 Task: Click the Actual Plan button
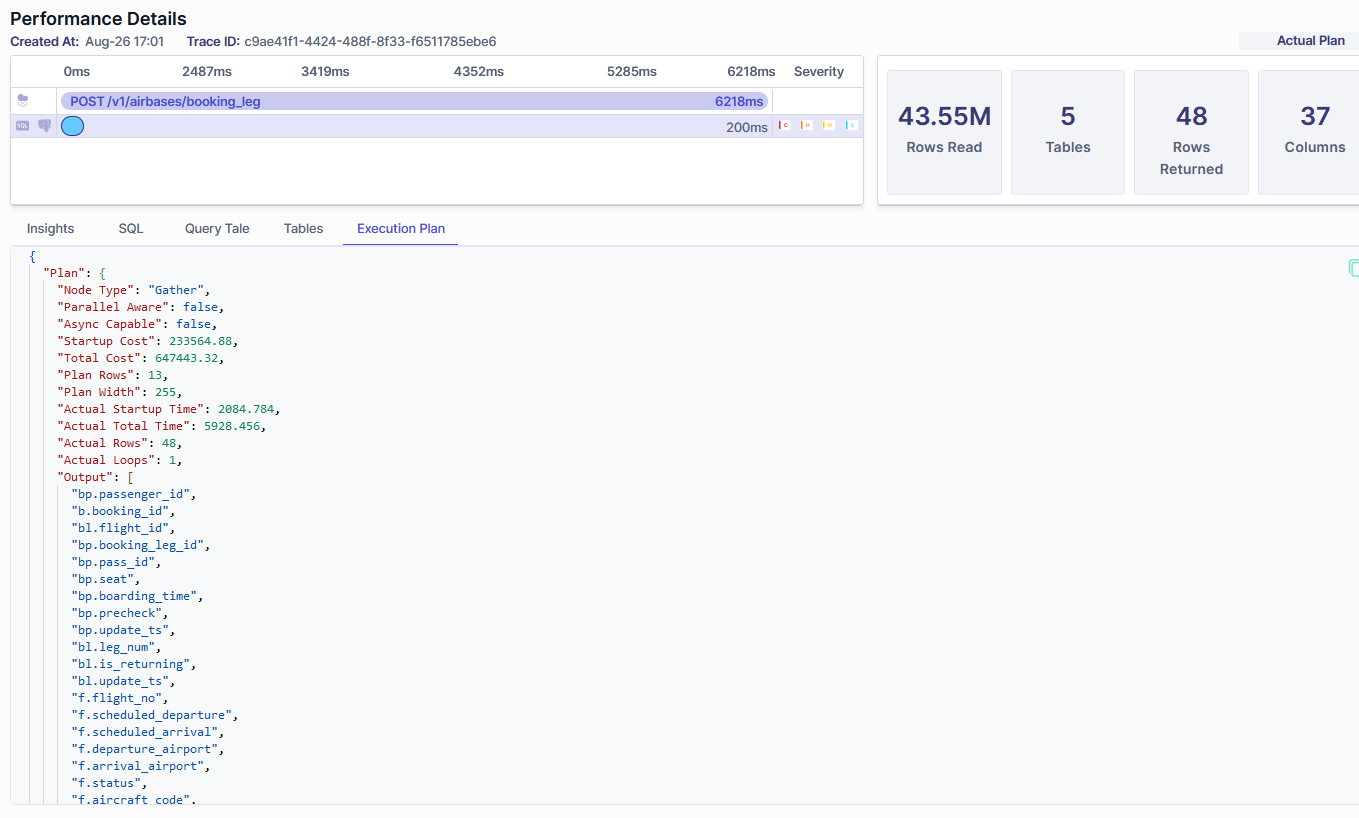pyautogui.click(x=1299, y=41)
